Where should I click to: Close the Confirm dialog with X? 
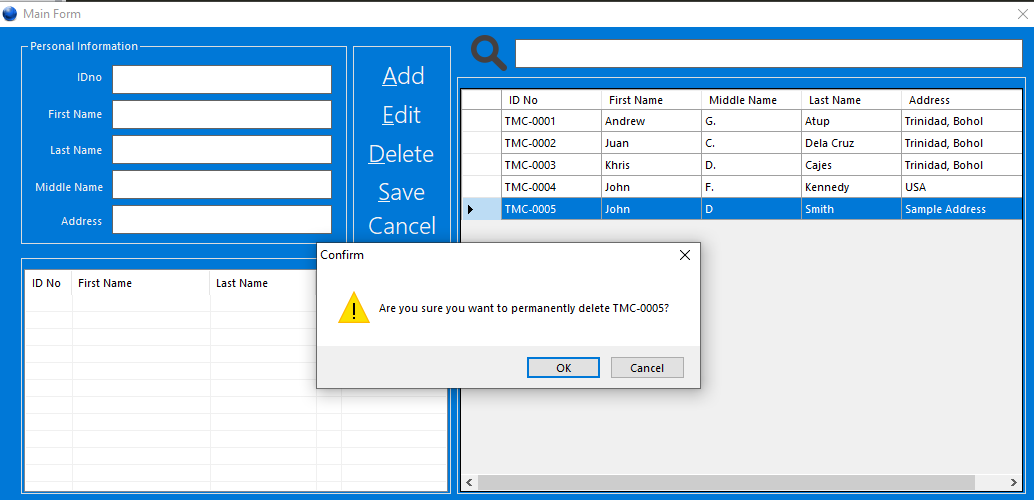(x=684, y=255)
